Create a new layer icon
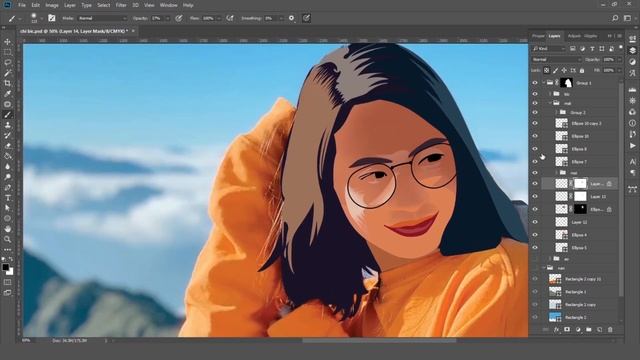 [599, 329]
